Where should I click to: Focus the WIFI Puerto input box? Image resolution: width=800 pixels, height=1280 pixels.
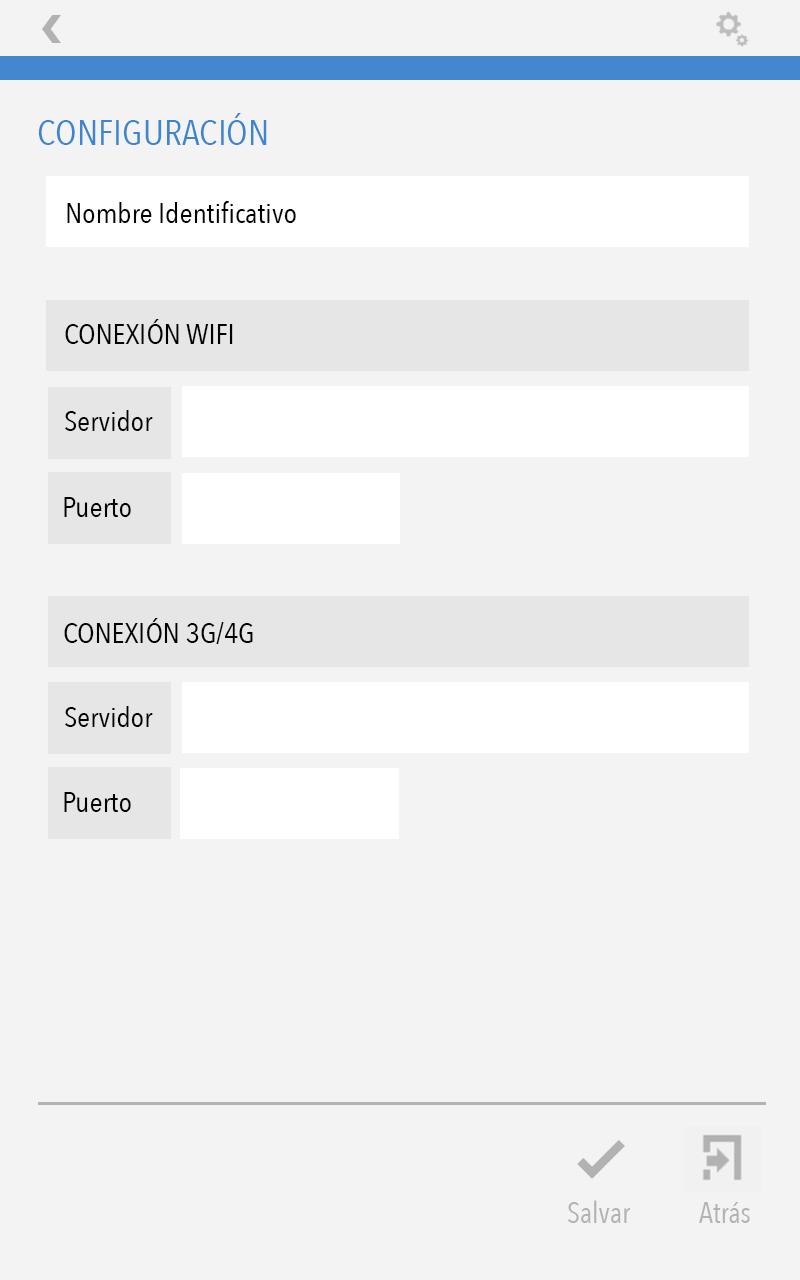click(x=290, y=508)
